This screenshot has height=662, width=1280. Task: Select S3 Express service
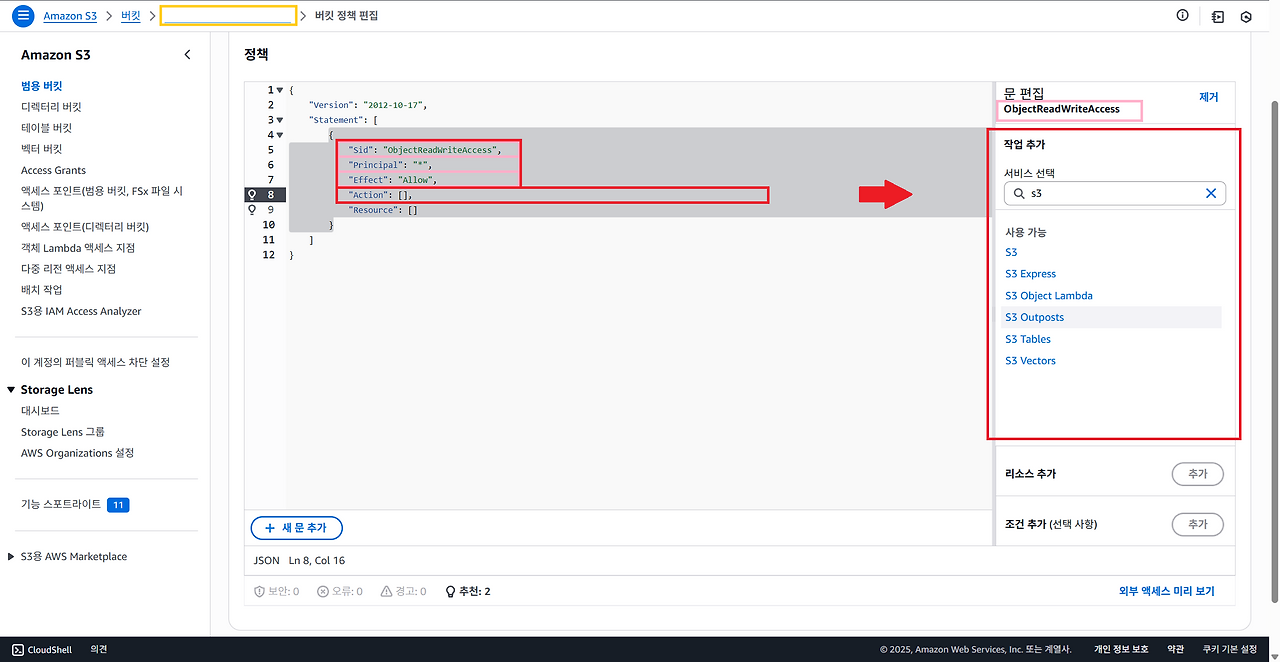click(x=1030, y=274)
